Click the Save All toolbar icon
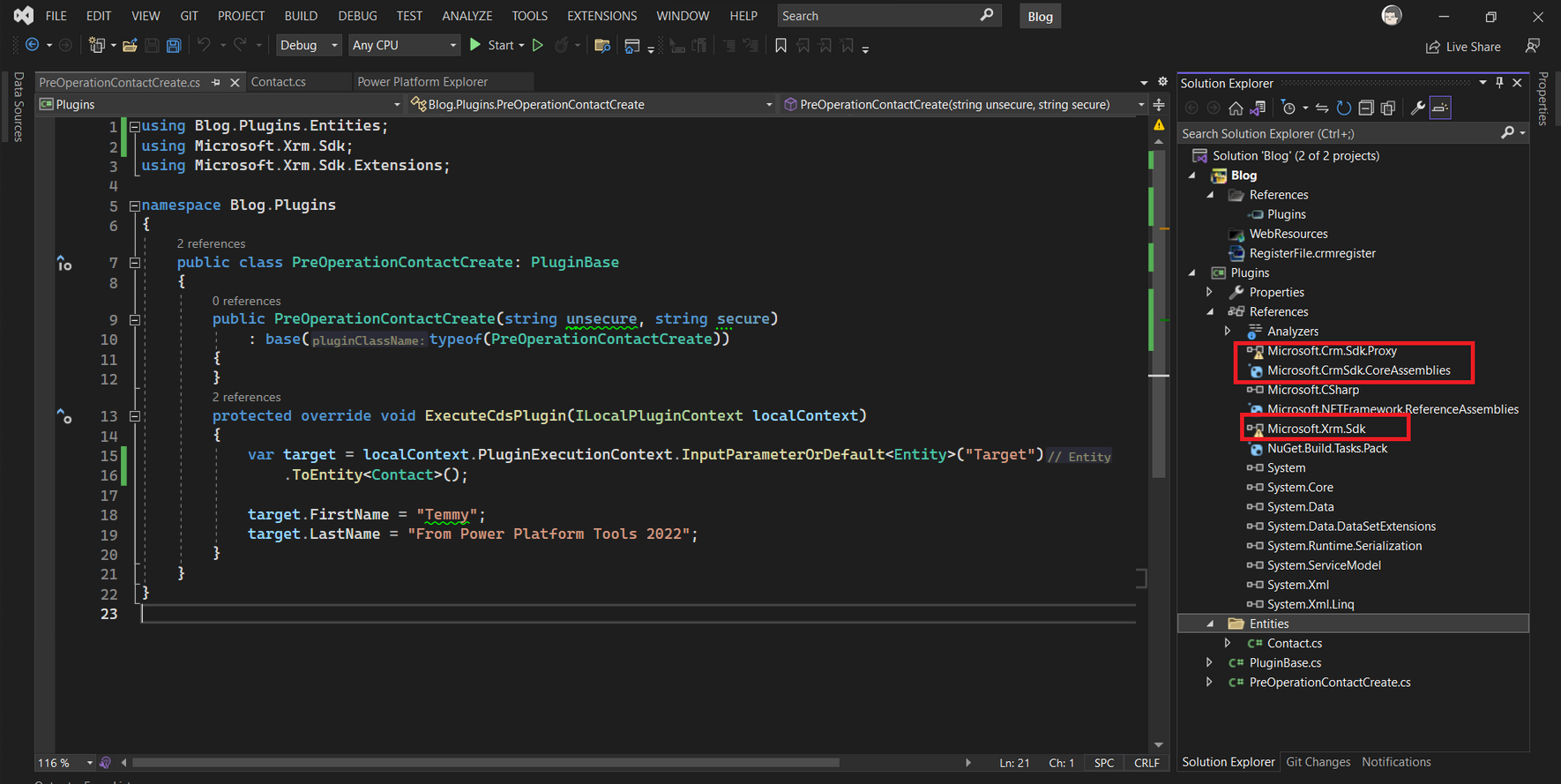The image size is (1561, 784). pos(174,45)
